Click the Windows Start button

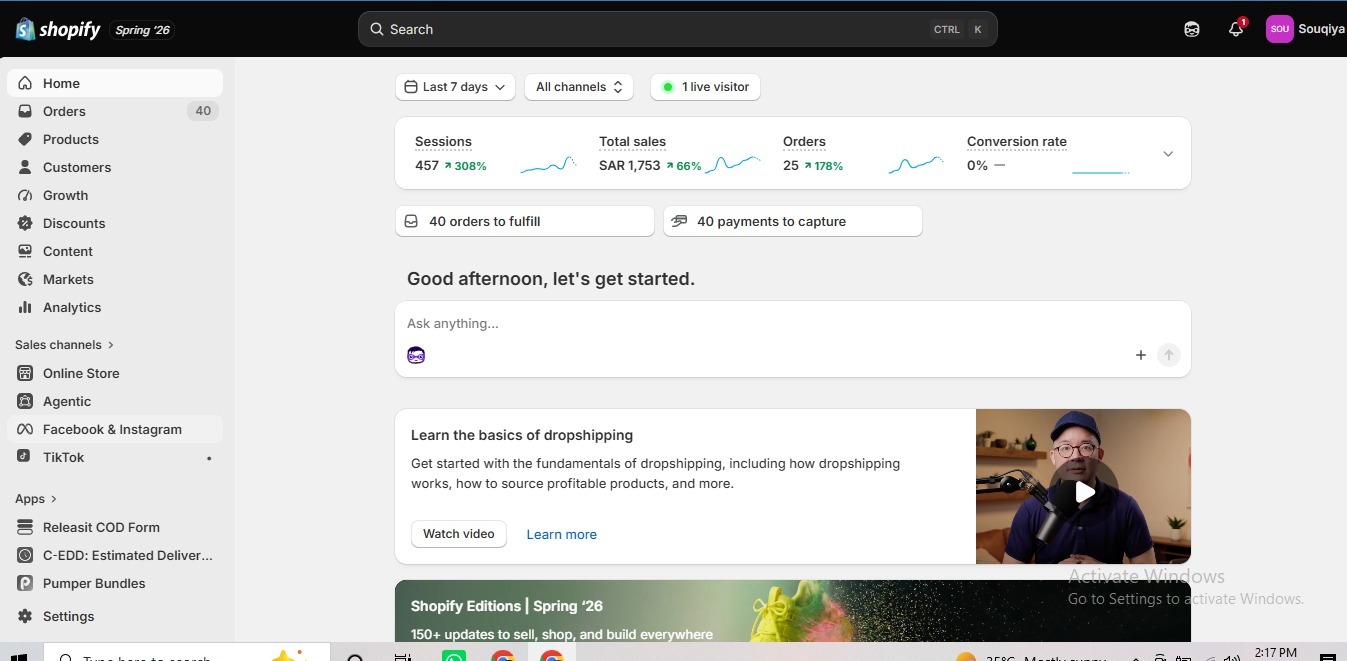[18, 657]
